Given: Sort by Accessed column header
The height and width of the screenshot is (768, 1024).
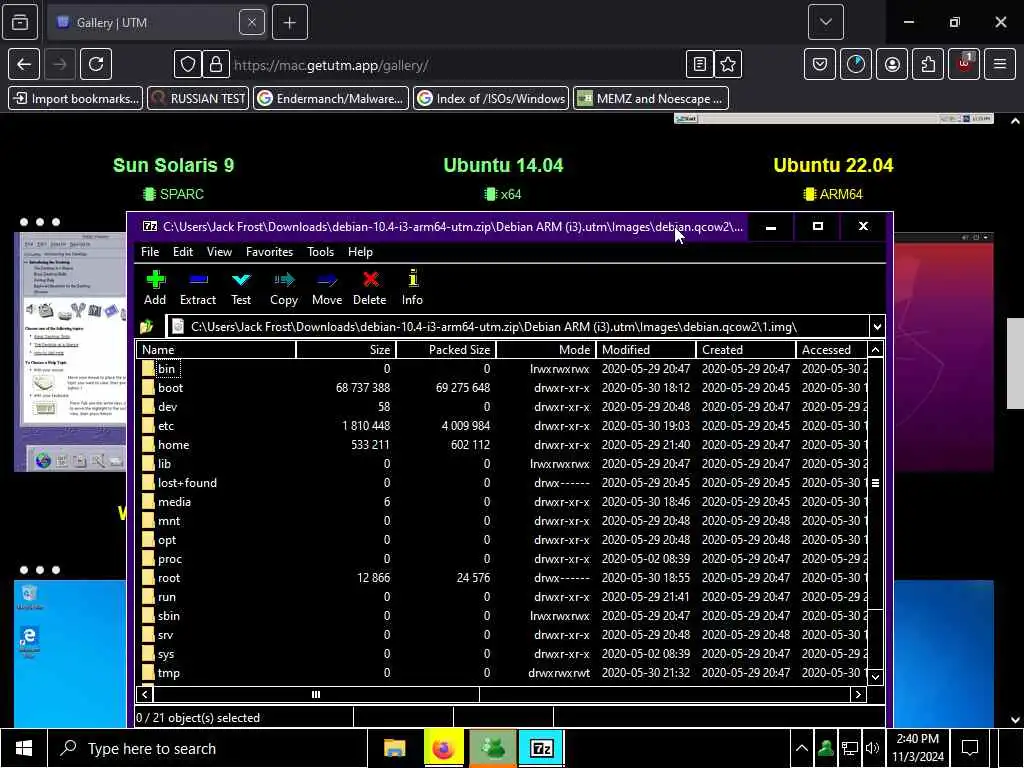Looking at the screenshot, I should (832, 349).
